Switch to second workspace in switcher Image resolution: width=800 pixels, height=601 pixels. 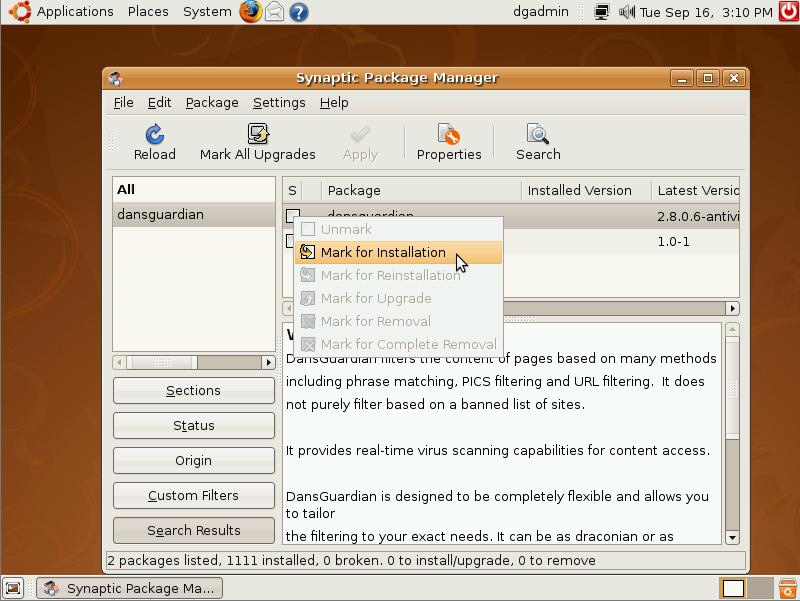[760, 588]
